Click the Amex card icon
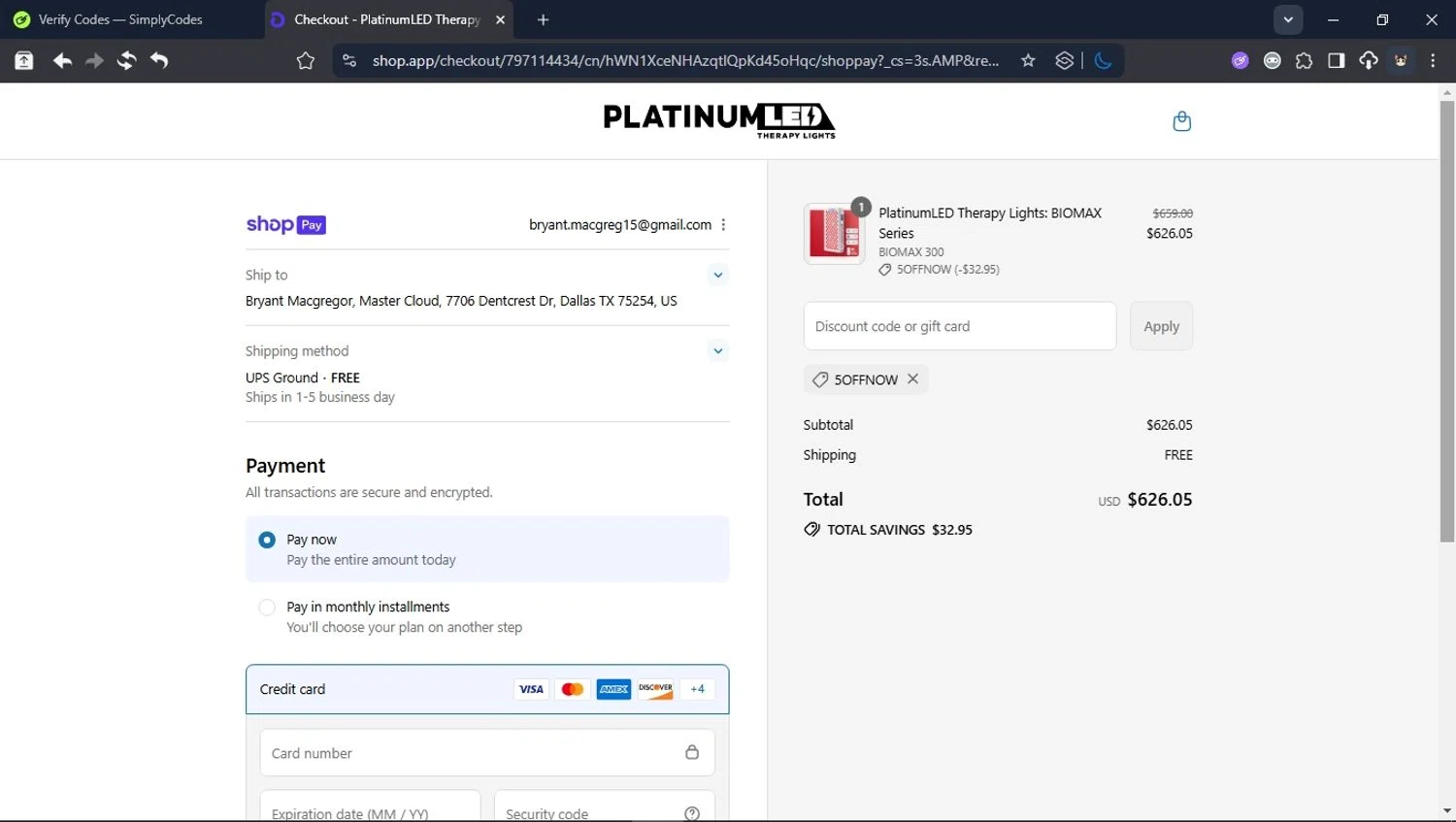The image size is (1456, 822). (x=613, y=689)
